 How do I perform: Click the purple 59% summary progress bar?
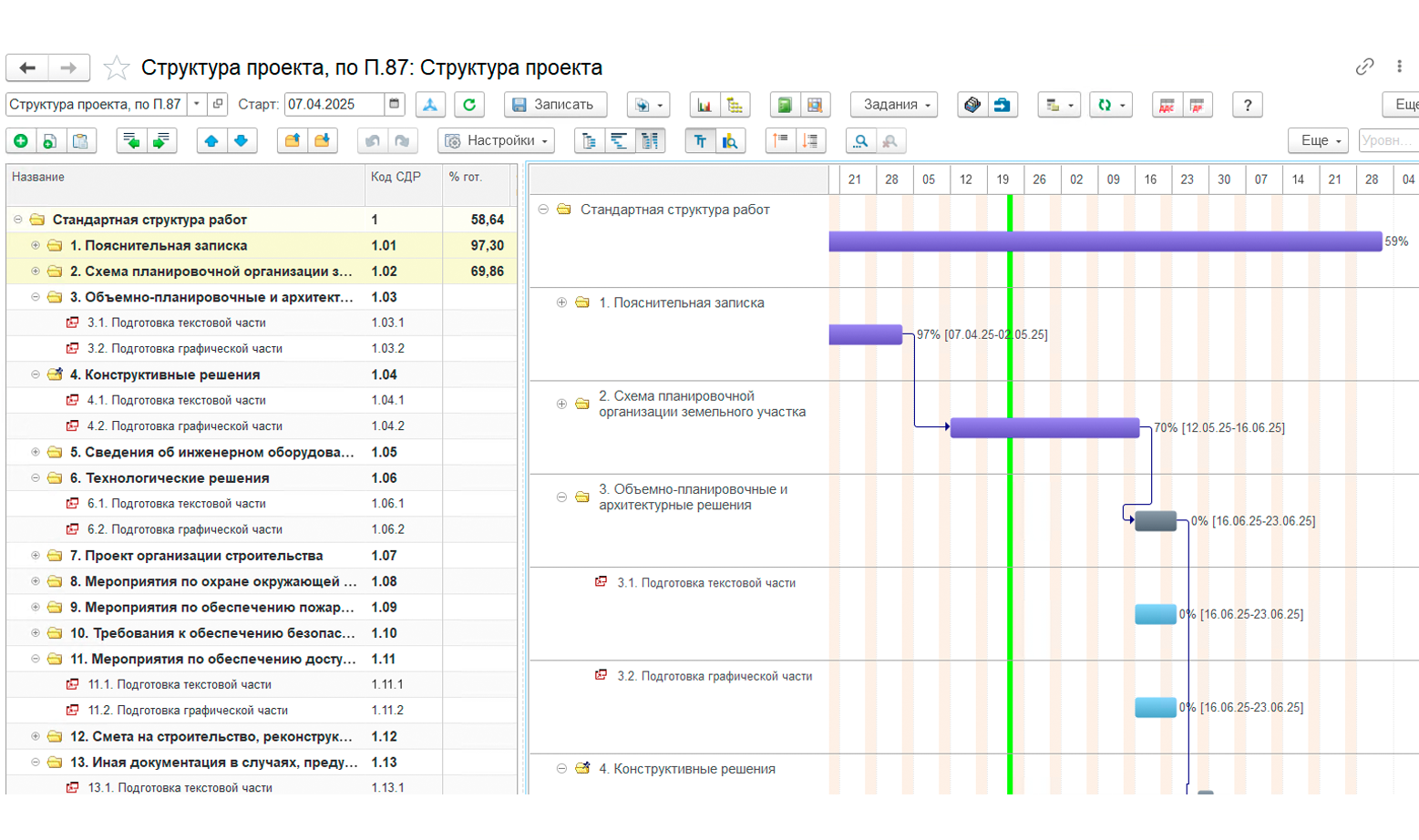pyautogui.click(x=1105, y=241)
